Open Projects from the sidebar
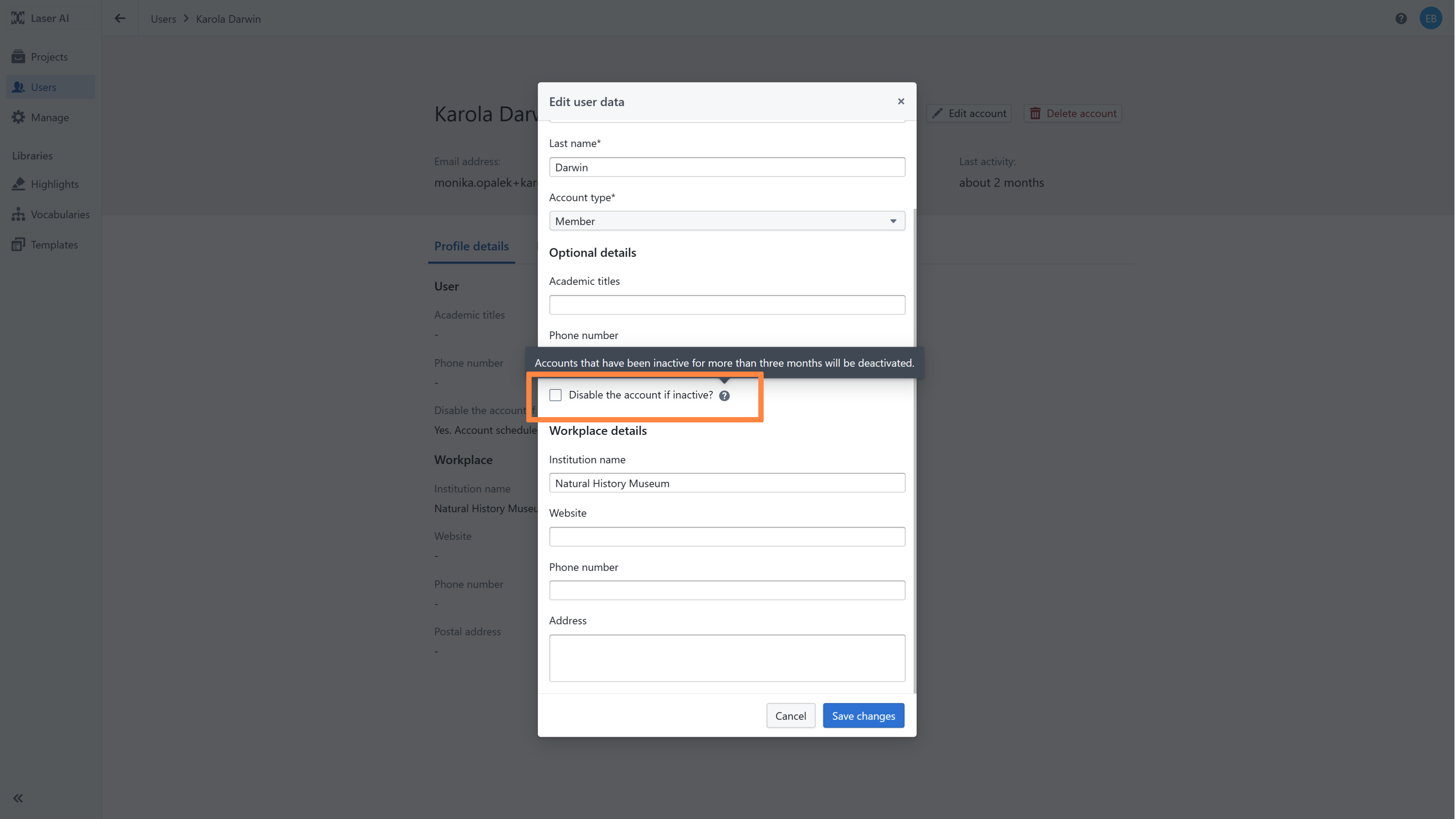Viewport: 1456px width, 819px height. (x=49, y=56)
